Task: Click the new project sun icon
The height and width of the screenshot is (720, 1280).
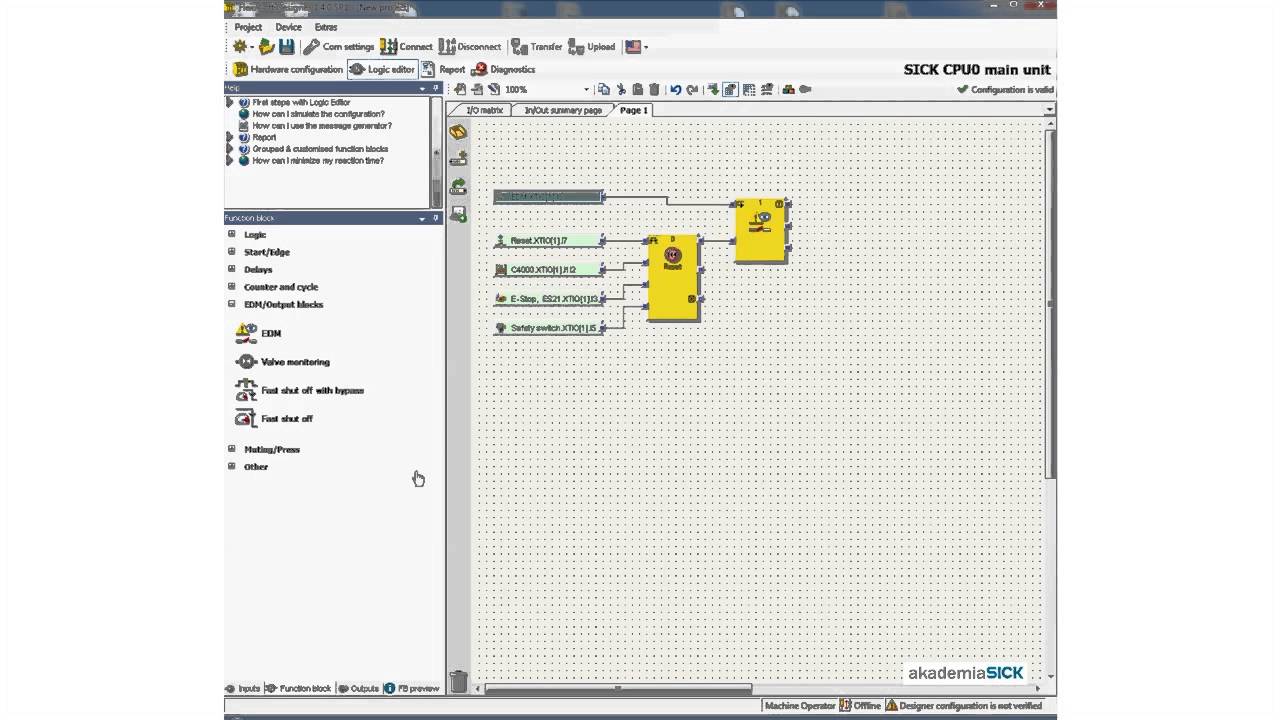Action: point(240,46)
